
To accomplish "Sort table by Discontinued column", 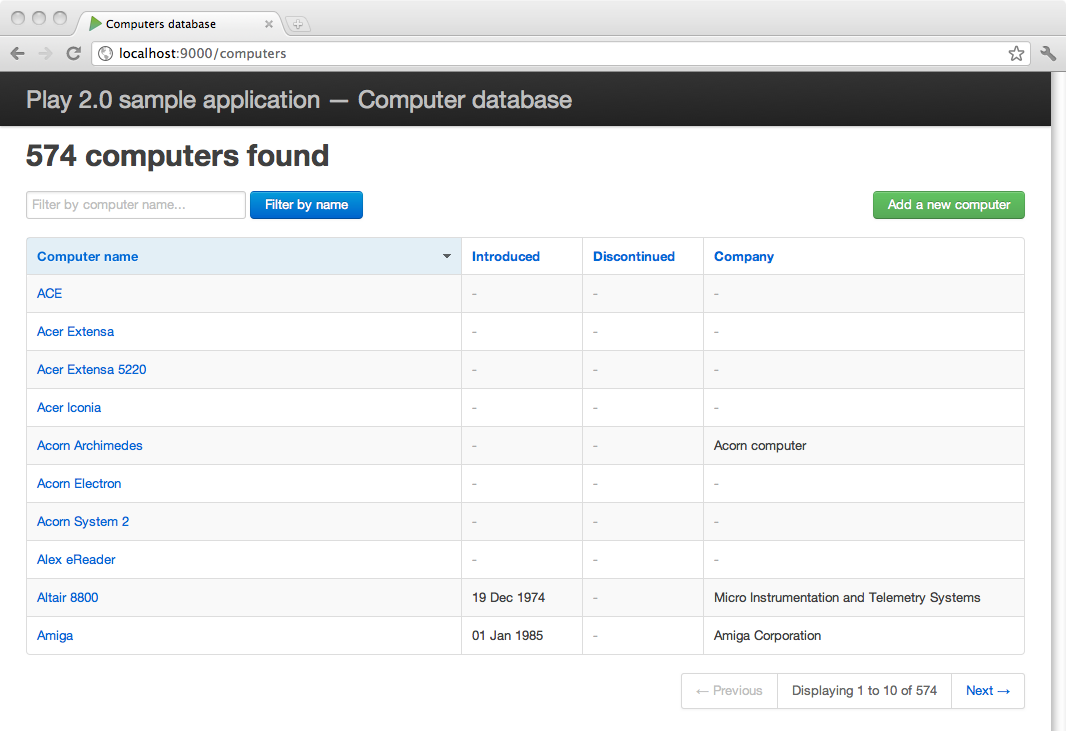I will [x=634, y=257].
